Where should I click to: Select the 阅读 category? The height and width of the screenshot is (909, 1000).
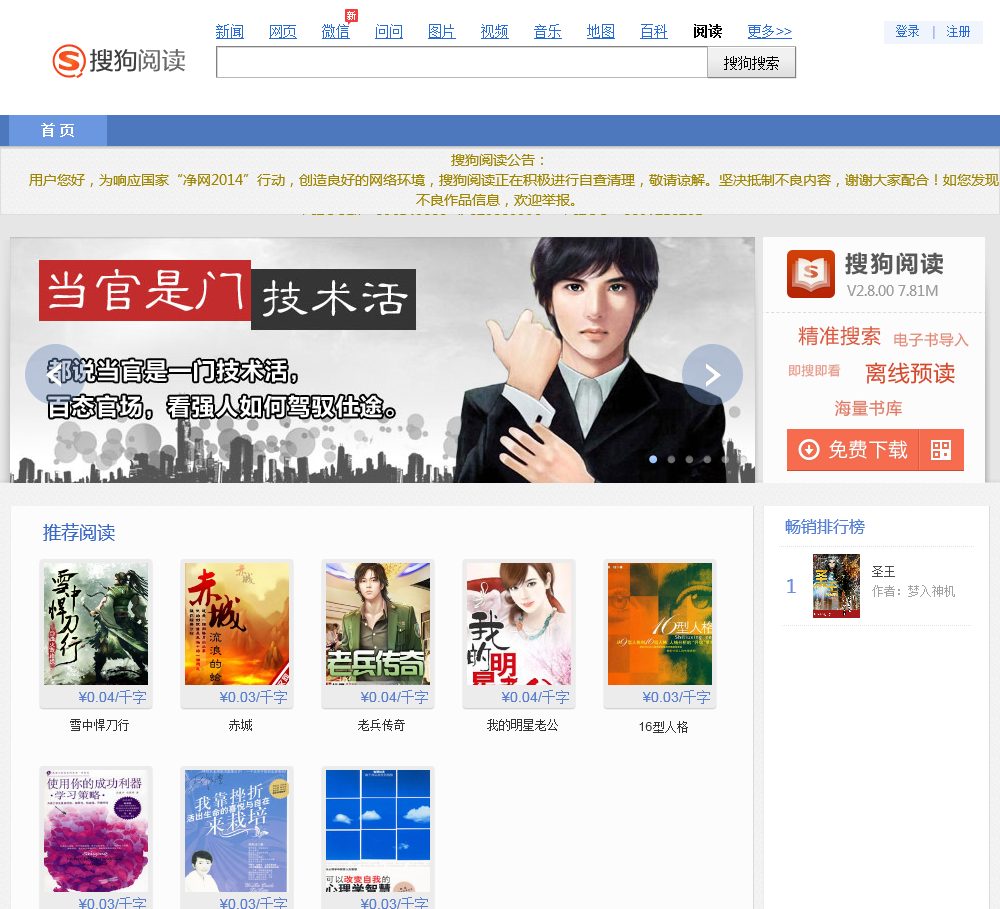coord(707,31)
